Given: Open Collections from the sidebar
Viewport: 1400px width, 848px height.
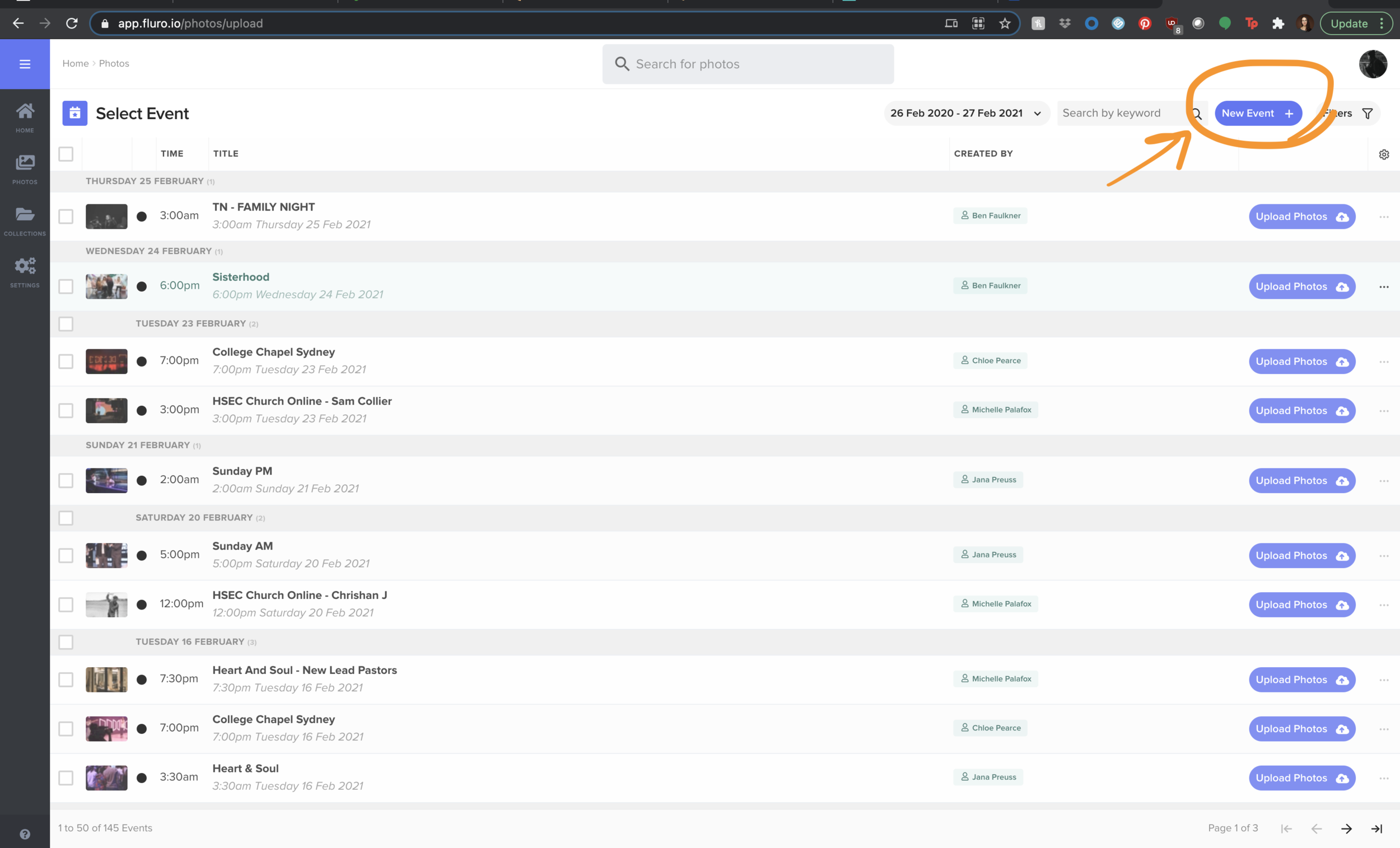Looking at the screenshot, I should pos(25,221).
